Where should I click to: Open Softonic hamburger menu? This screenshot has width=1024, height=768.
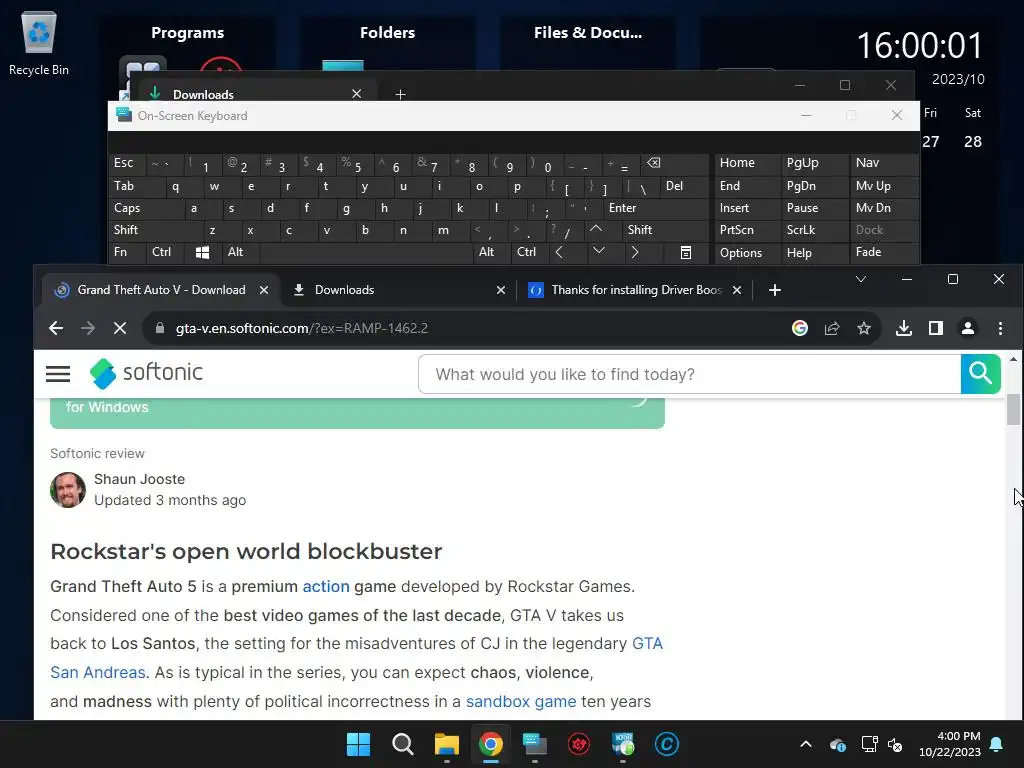tap(57, 374)
